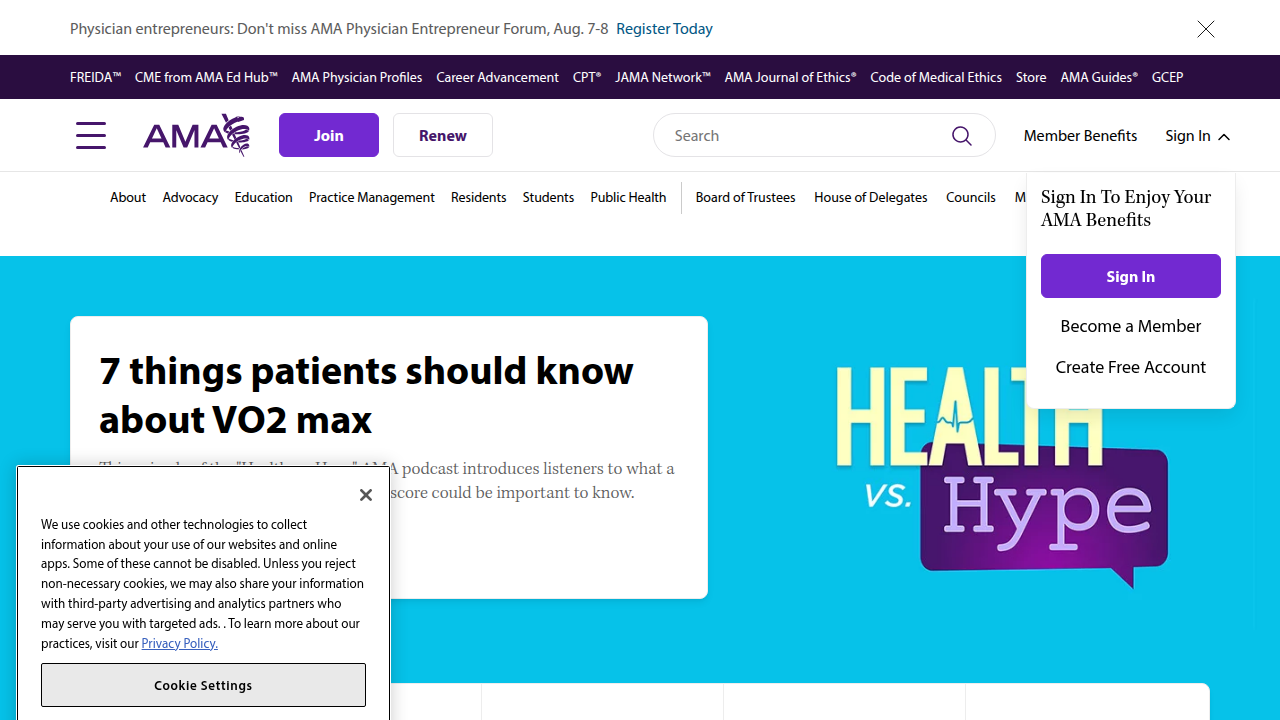
Task: Go to Board of Trustees
Action: coord(746,197)
